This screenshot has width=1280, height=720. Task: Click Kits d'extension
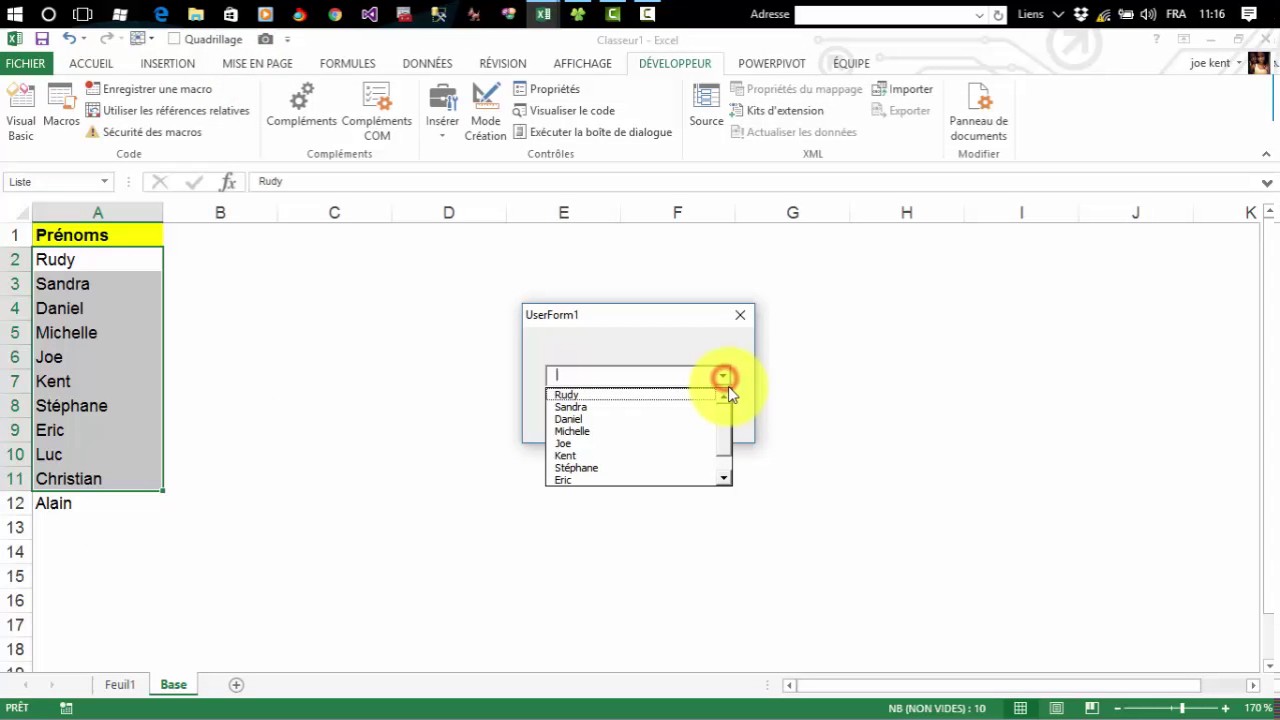click(x=777, y=111)
